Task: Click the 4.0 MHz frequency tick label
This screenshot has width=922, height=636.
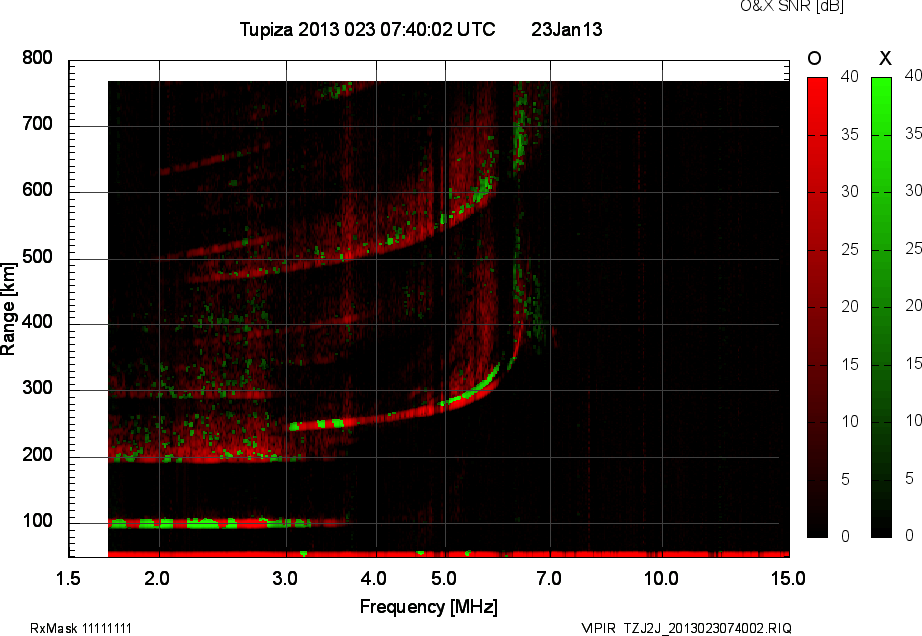Action: [373, 578]
